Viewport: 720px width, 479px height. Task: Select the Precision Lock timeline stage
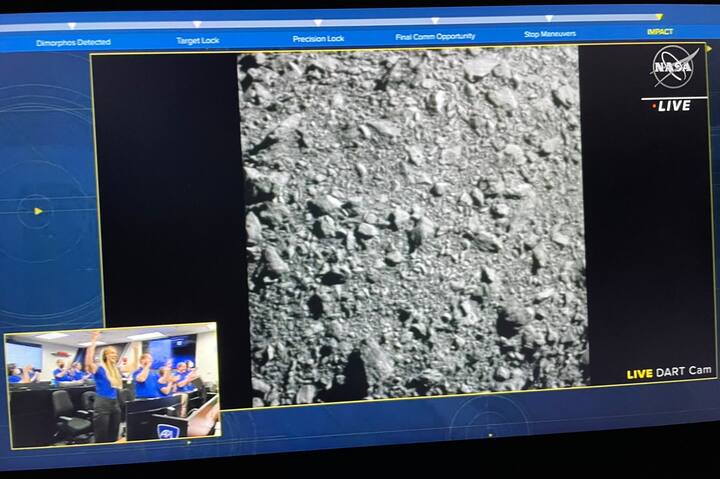tap(318, 38)
